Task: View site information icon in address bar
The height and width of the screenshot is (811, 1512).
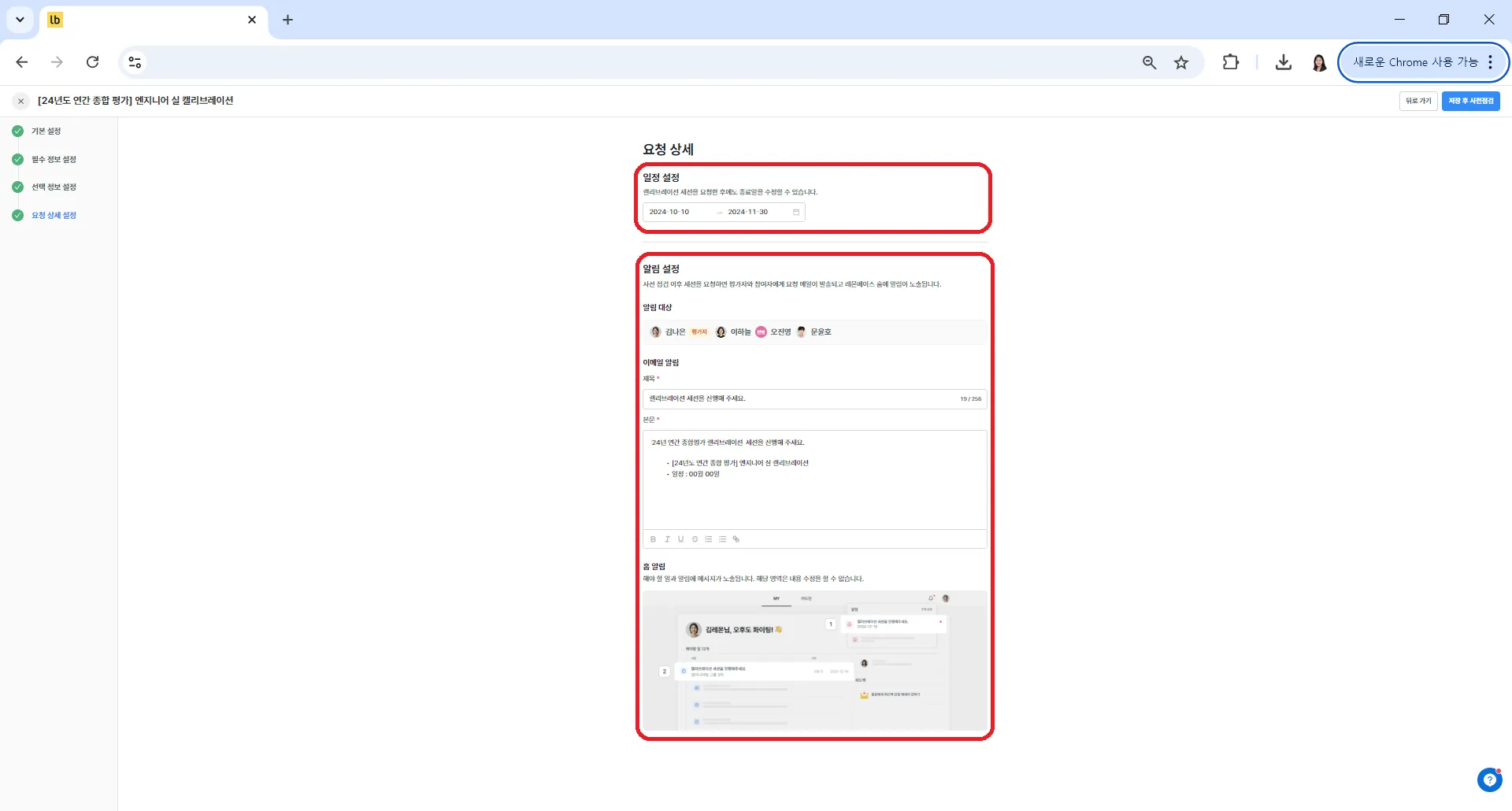Action: coord(135,62)
